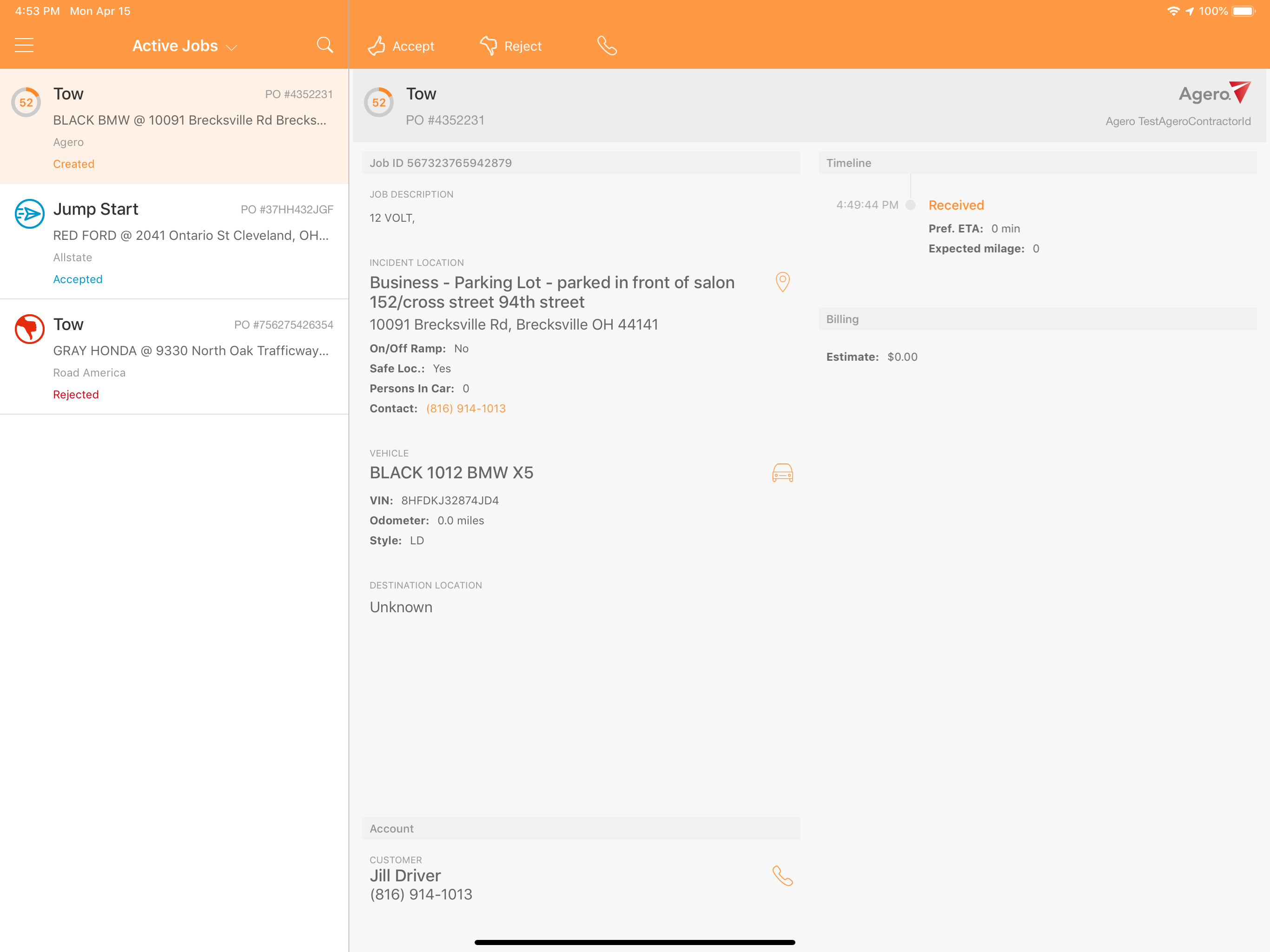Tap the vehicle car icon

(782, 473)
